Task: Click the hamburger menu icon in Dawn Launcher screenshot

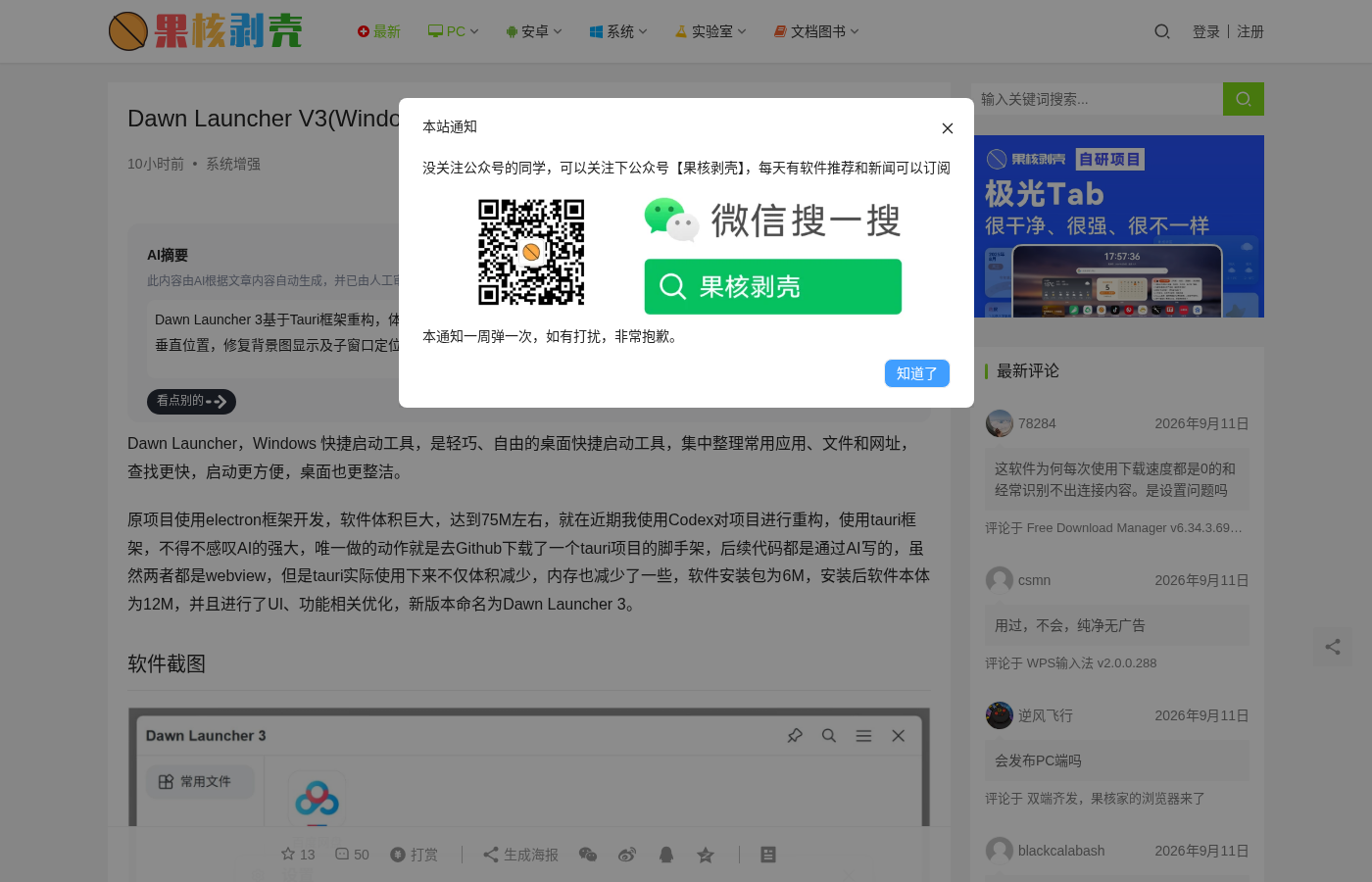Action: pos(863,735)
